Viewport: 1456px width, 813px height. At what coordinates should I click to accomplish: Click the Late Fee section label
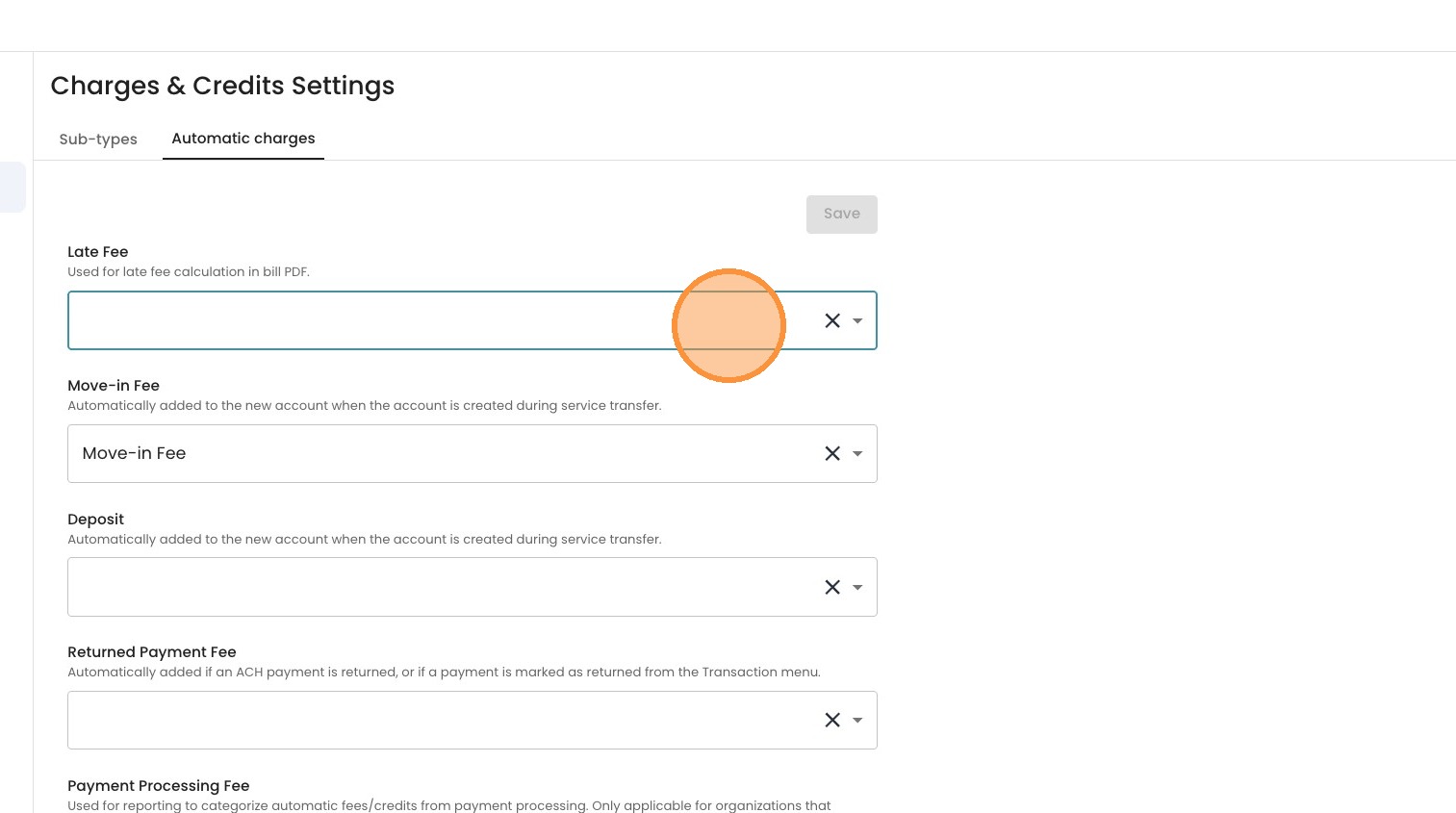point(98,252)
